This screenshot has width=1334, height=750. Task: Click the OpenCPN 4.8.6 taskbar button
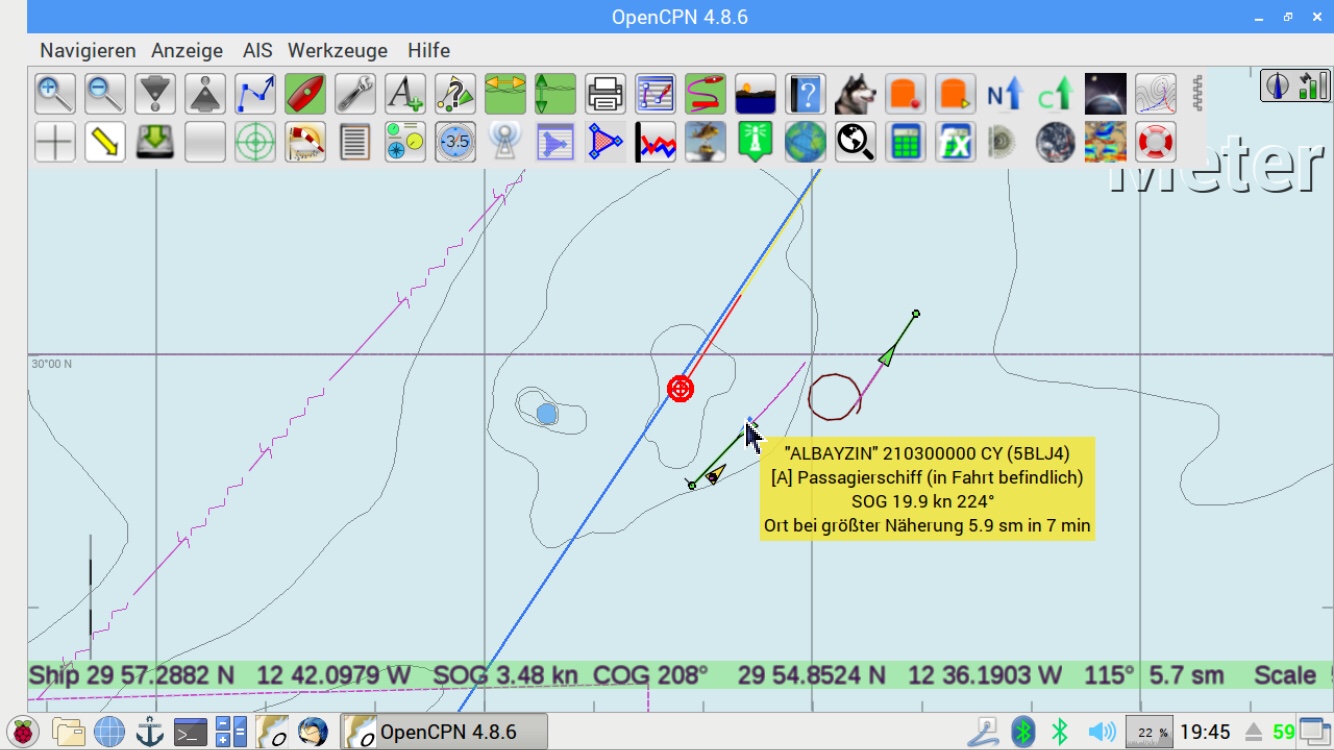tap(444, 732)
